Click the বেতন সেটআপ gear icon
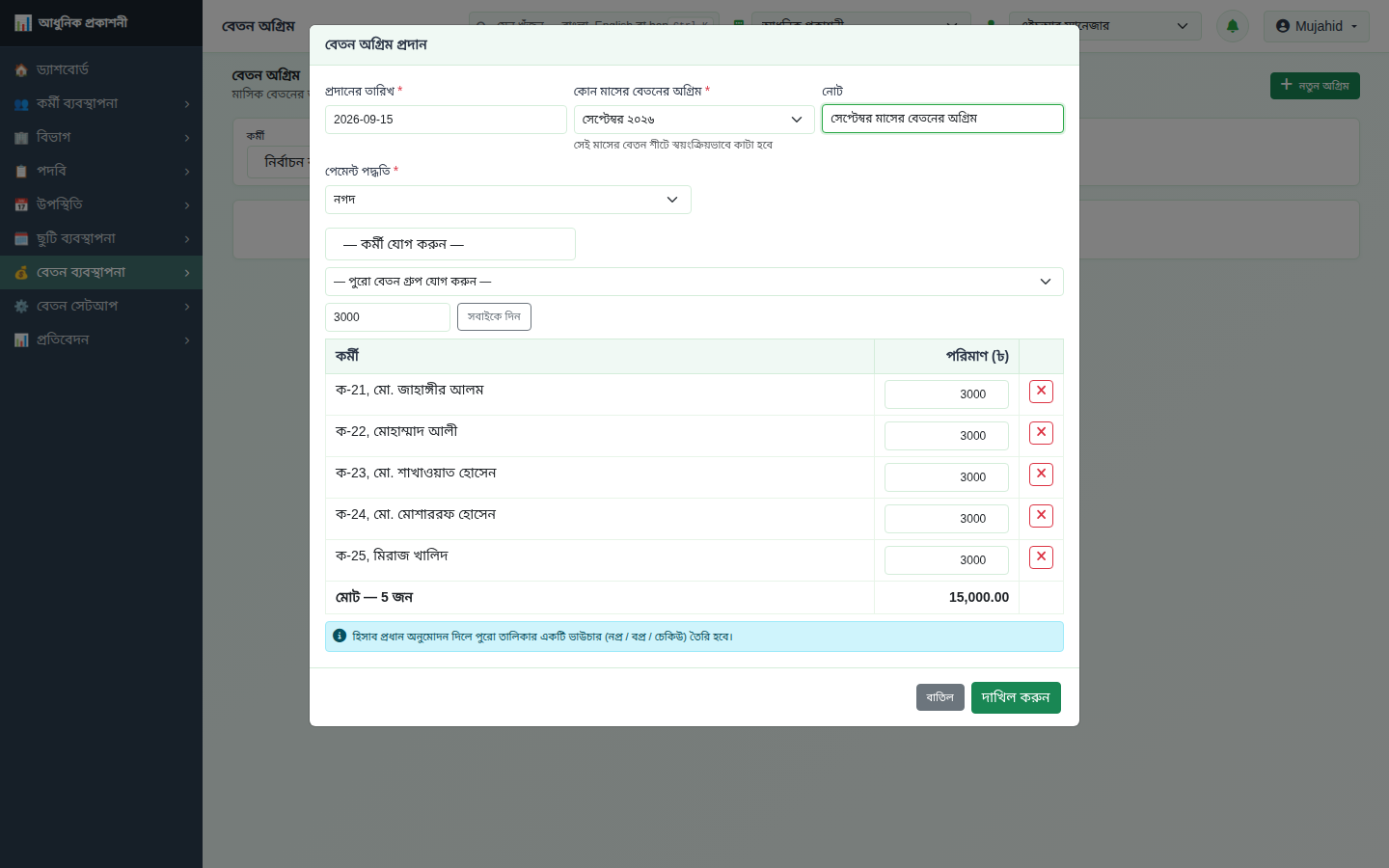This screenshot has height=868, width=1389. (21, 307)
